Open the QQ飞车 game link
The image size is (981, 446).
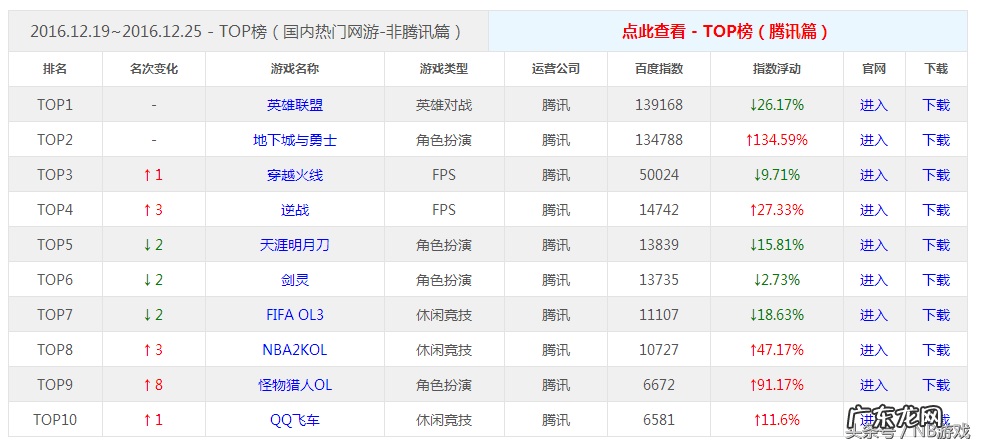[295, 420]
